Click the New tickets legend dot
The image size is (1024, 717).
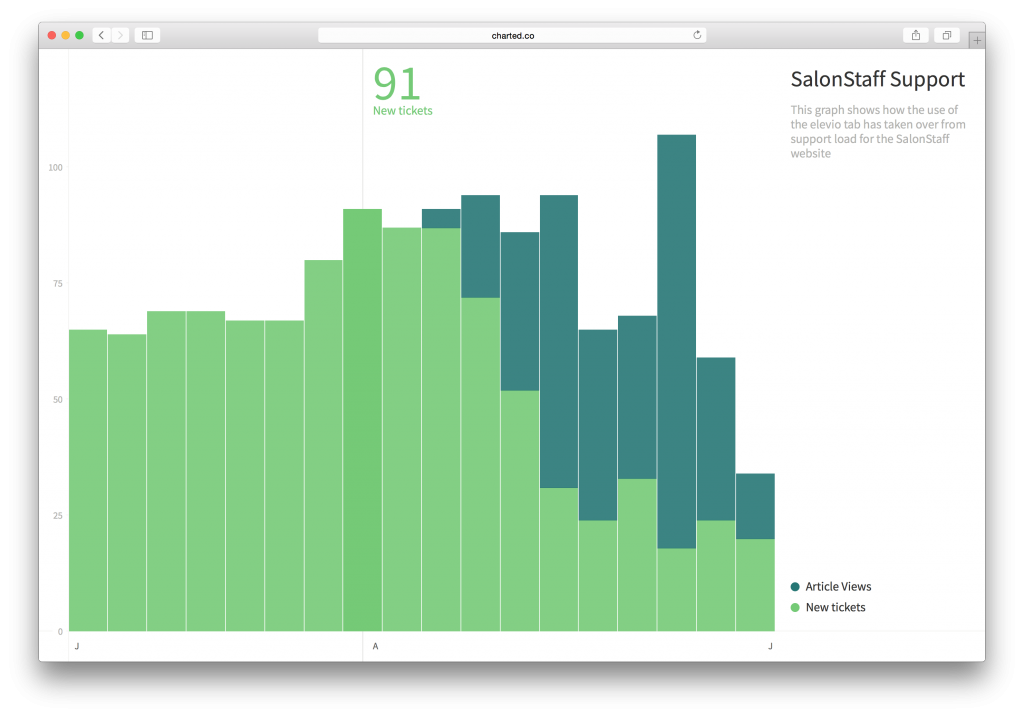click(x=795, y=607)
